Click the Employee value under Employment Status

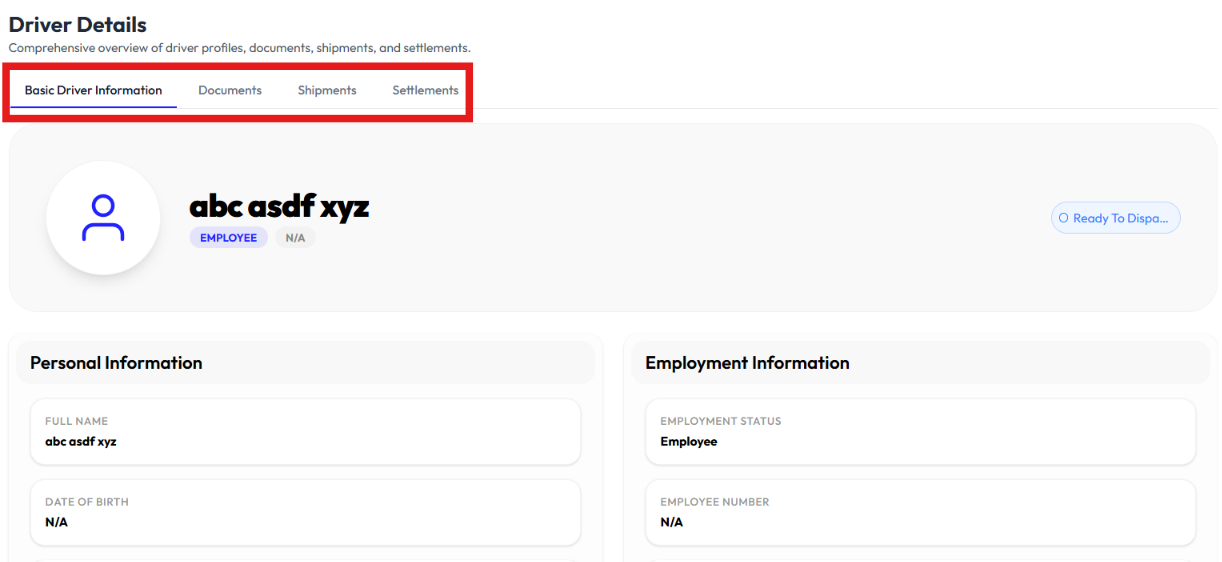point(689,441)
